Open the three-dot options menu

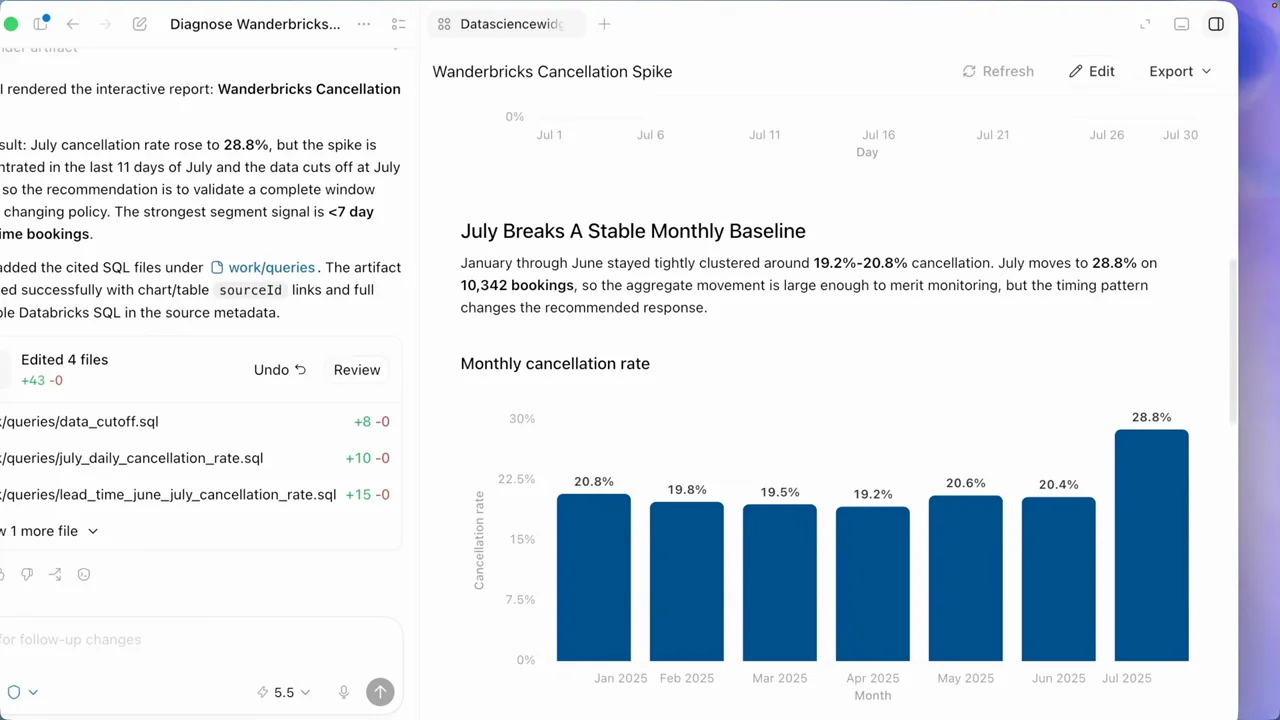tap(364, 24)
